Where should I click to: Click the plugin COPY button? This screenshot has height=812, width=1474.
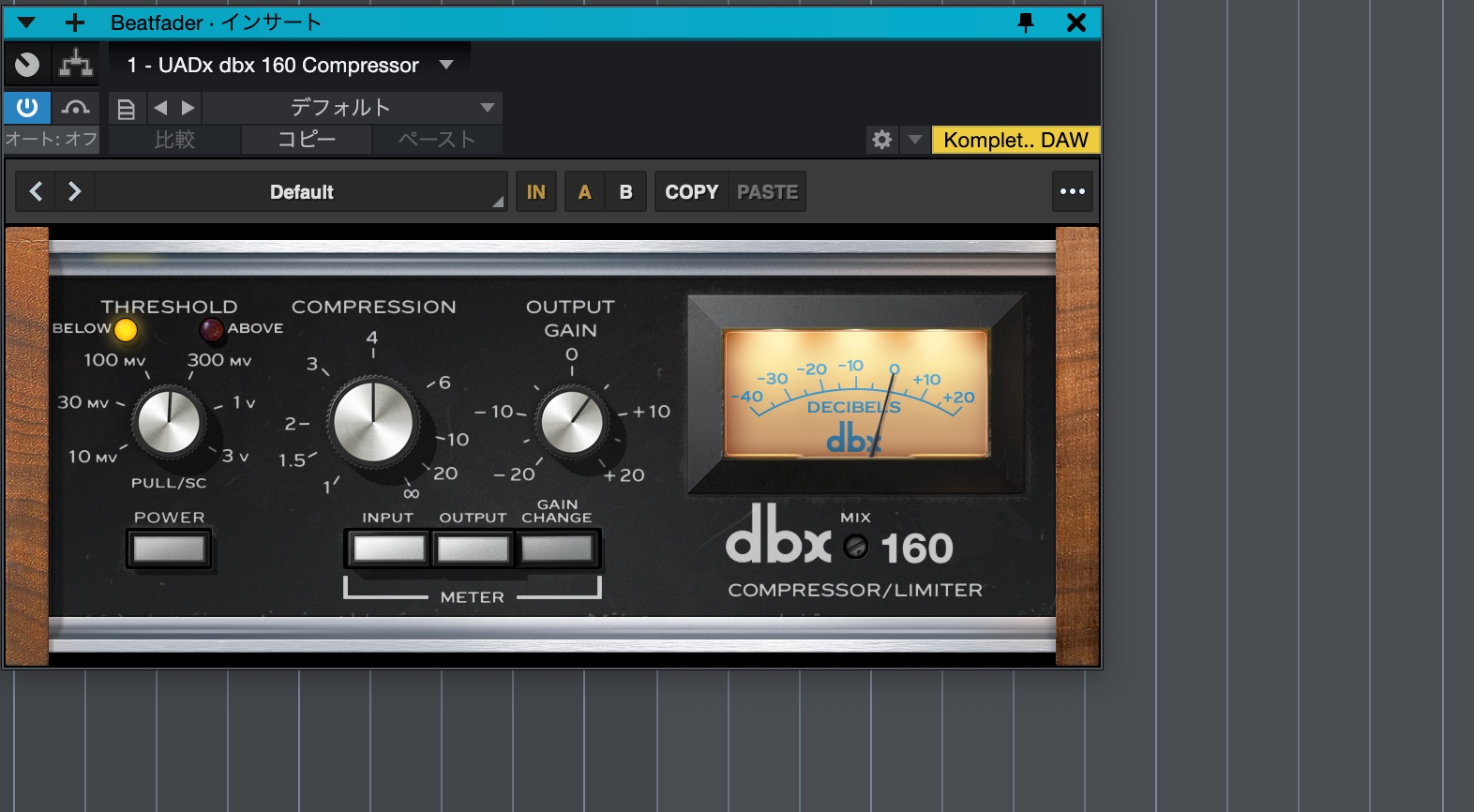pos(692,192)
